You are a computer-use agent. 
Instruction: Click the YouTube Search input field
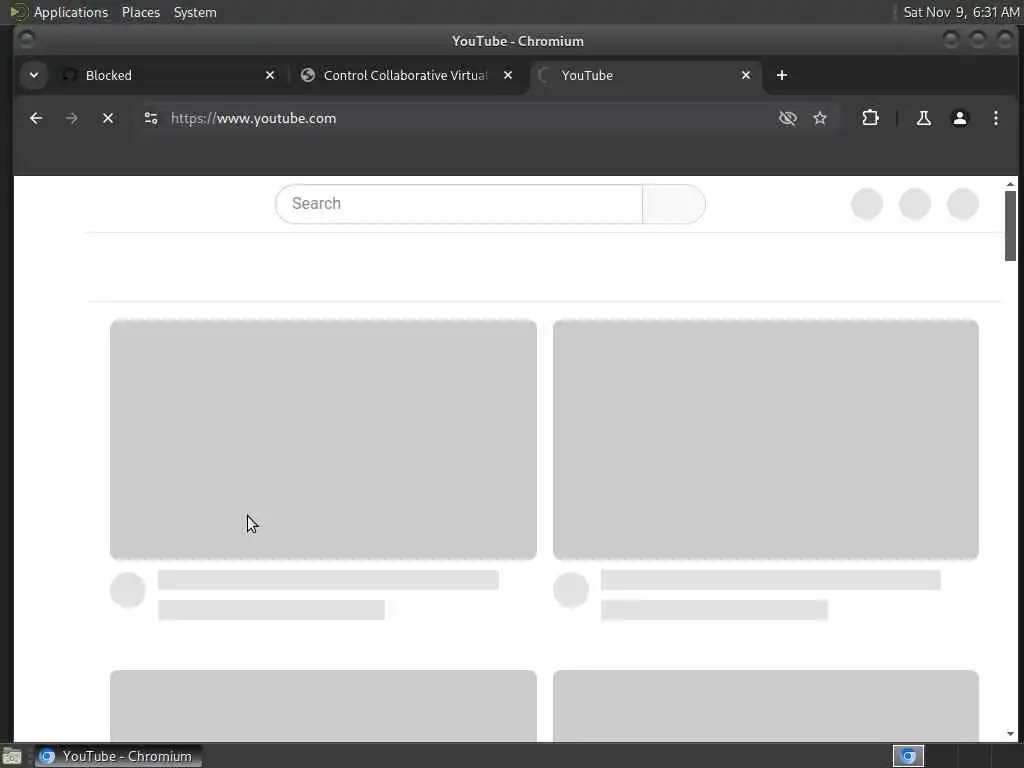click(x=459, y=204)
